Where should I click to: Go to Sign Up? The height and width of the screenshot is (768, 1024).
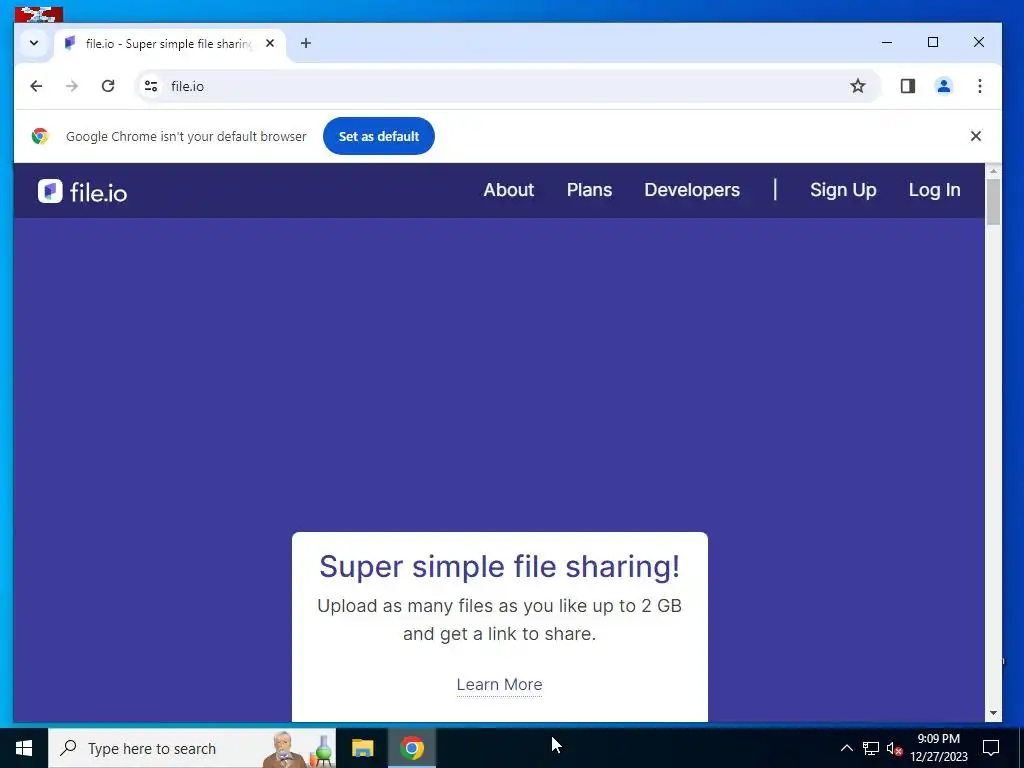pyautogui.click(x=843, y=190)
